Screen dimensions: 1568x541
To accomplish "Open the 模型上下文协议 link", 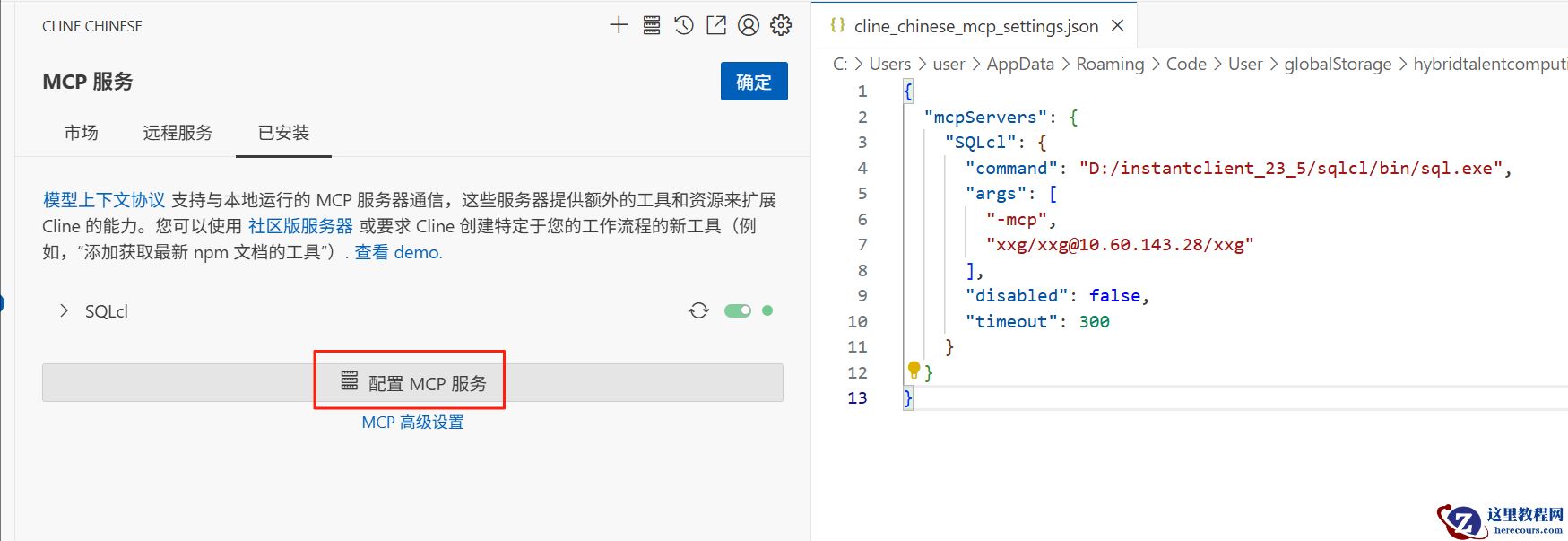I will (x=104, y=200).
